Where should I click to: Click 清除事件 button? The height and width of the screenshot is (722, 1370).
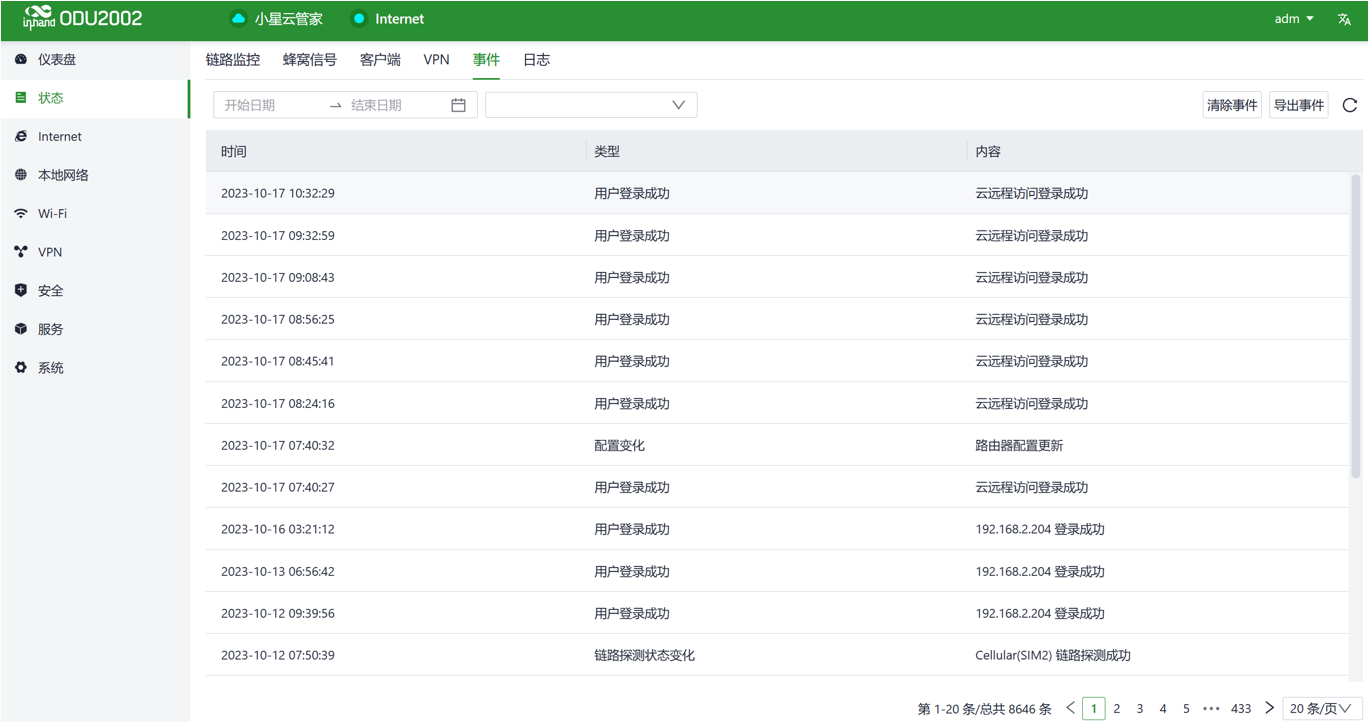click(x=1232, y=105)
